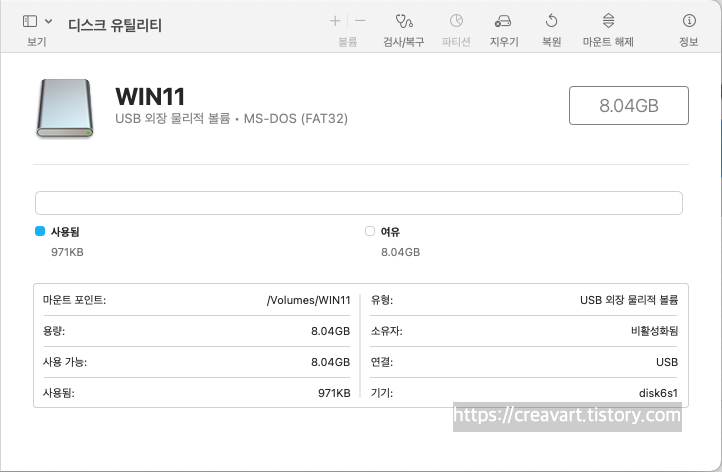Click the 소유자 value 비활성화됨
This screenshot has width=722, height=472.
[654, 331]
